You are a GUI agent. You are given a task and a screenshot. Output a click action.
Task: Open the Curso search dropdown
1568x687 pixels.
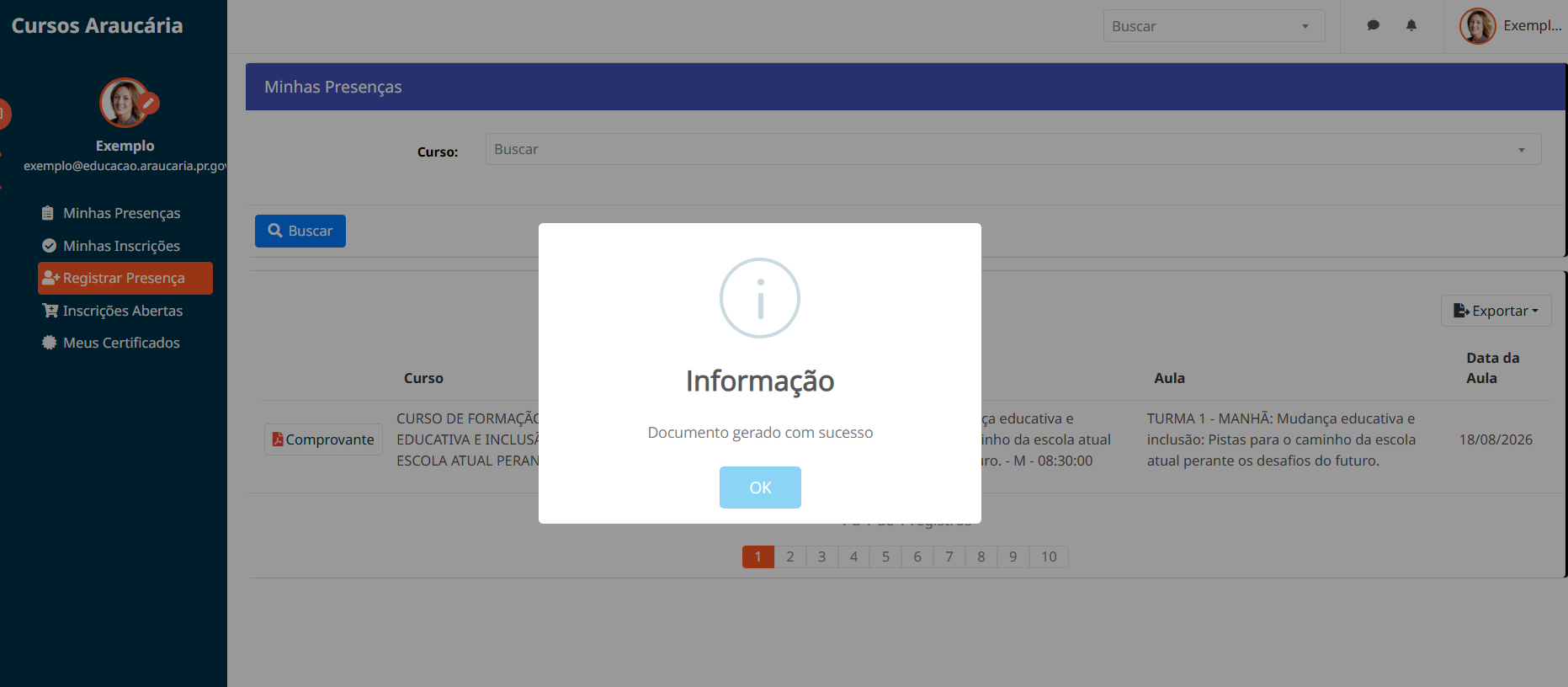pyautogui.click(x=1013, y=149)
